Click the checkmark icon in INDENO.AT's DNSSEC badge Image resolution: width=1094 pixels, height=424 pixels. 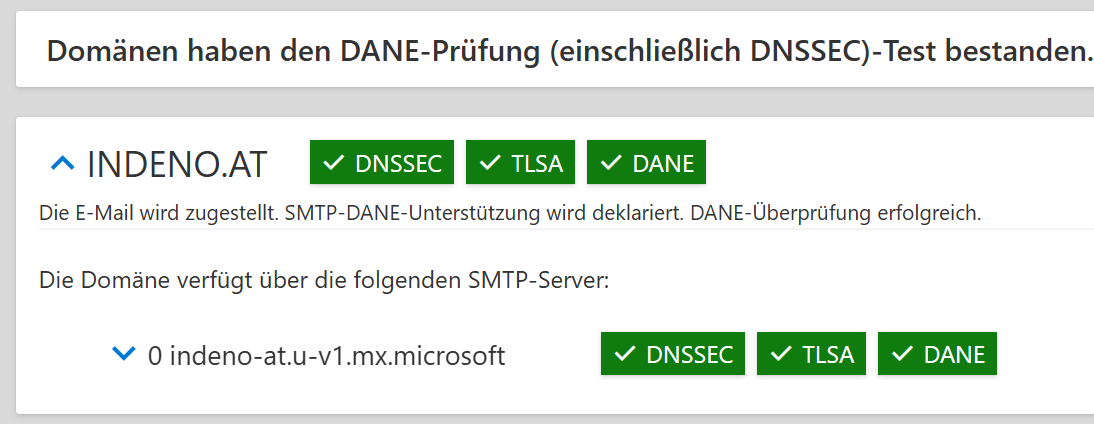point(334,162)
